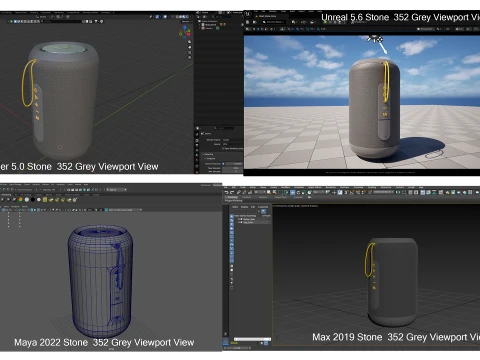Viewport: 480px width, 360px height.
Task: Click the Modeling ribbon button in 3ds Max
Action: coord(232,197)
